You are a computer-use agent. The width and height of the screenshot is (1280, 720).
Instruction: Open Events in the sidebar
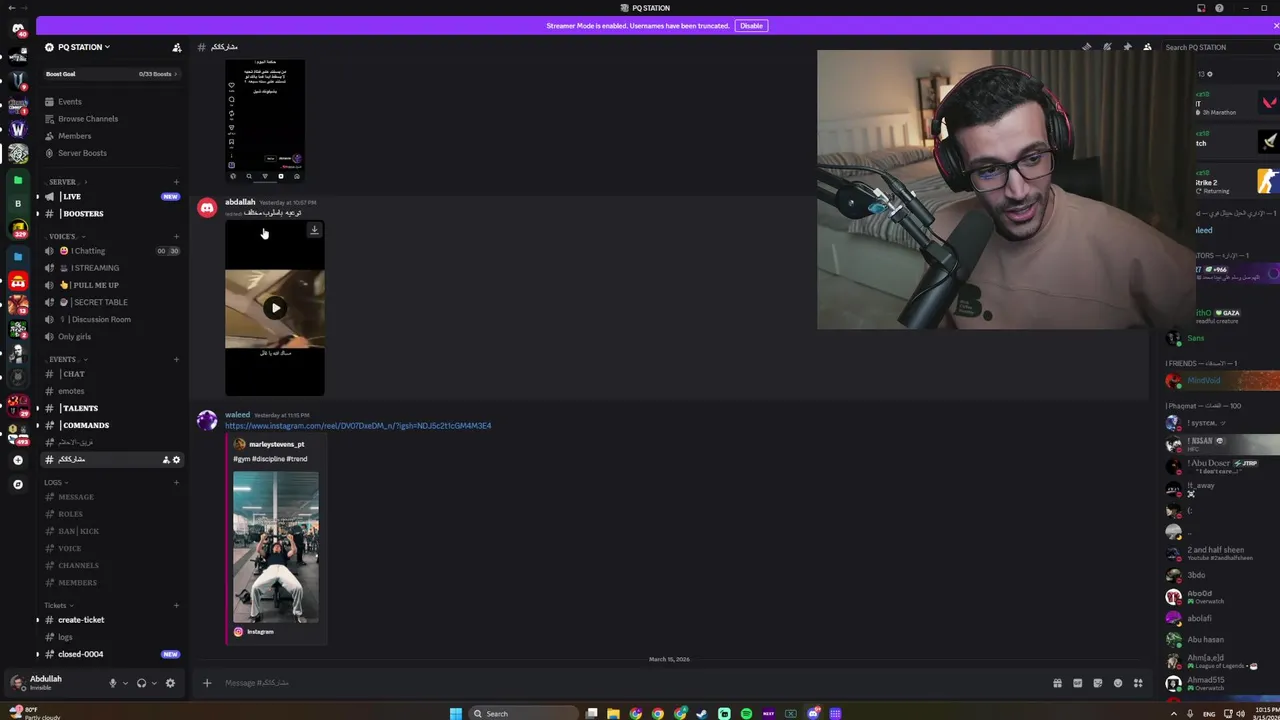[69, 102]
